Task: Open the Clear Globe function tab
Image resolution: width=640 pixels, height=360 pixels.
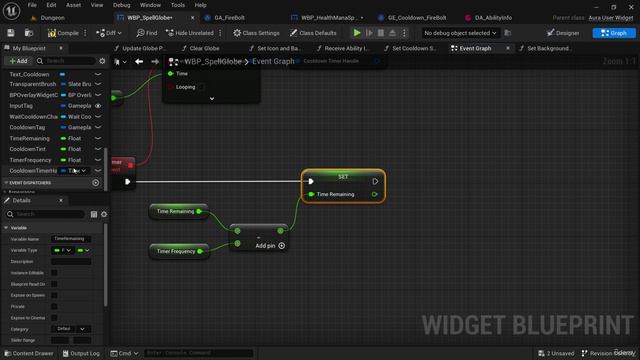Action: click(x=200, y=48)
